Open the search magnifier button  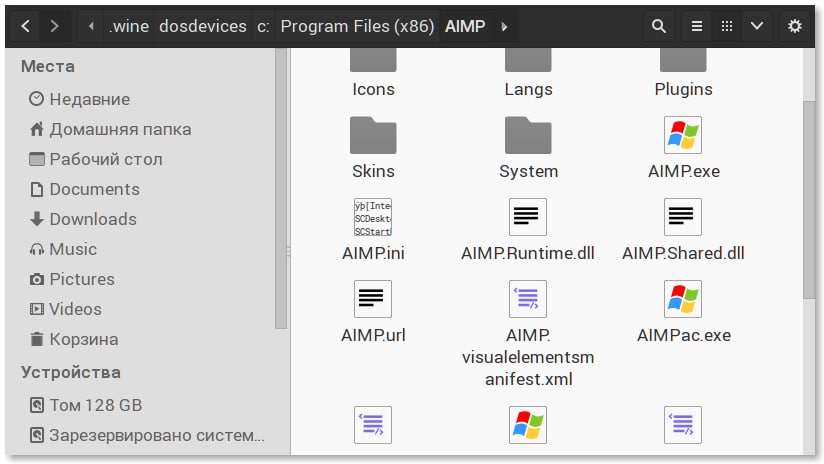(x=658, y=26)
